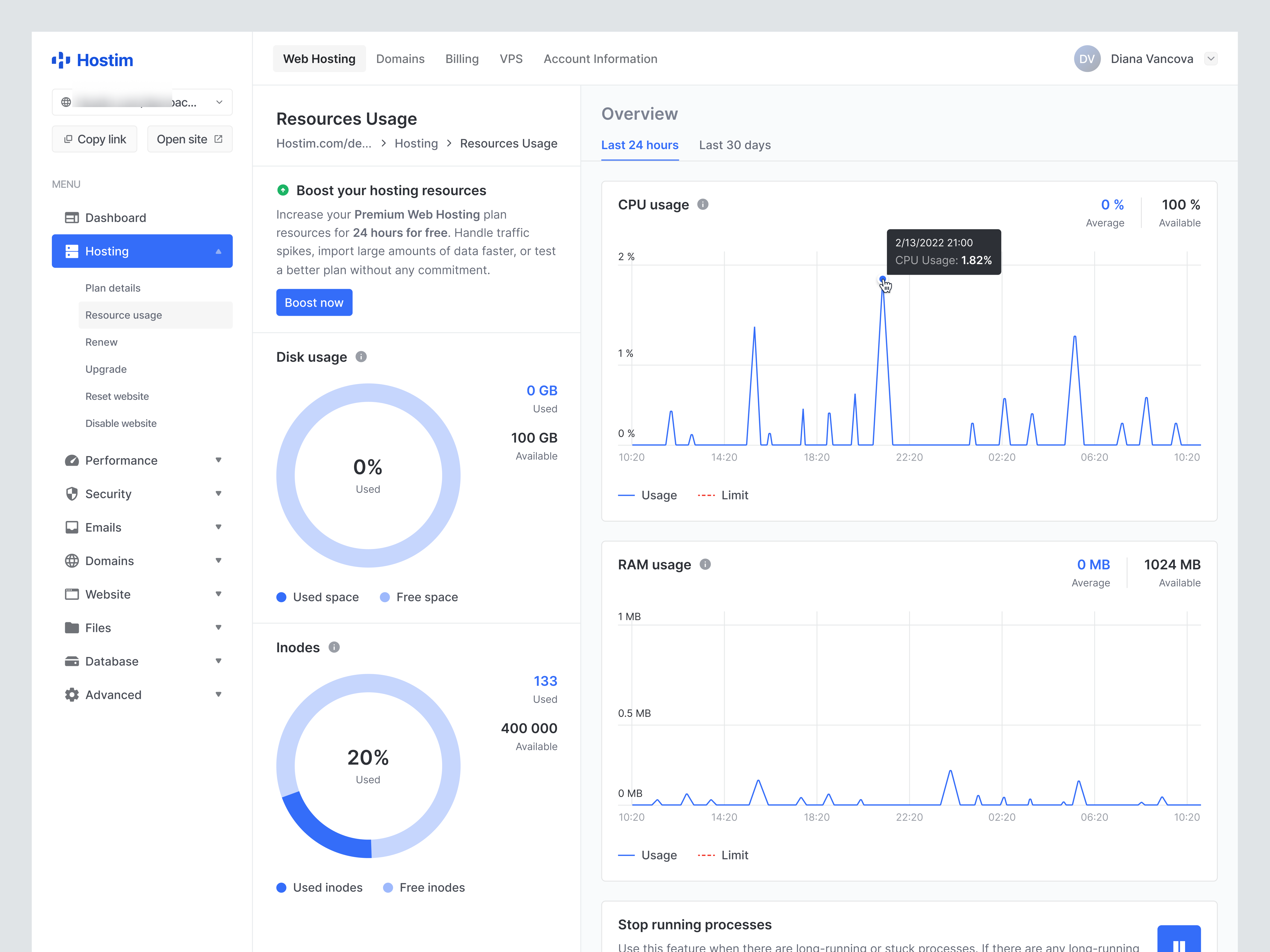
Task: Toggle the Limit legend under RAM chart
Action: [x=723, y=854]
